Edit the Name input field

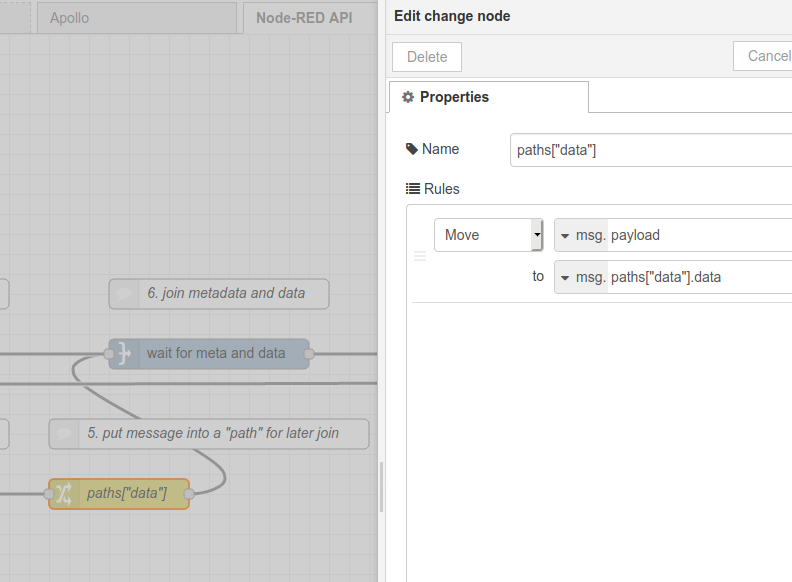pos(651,150)
